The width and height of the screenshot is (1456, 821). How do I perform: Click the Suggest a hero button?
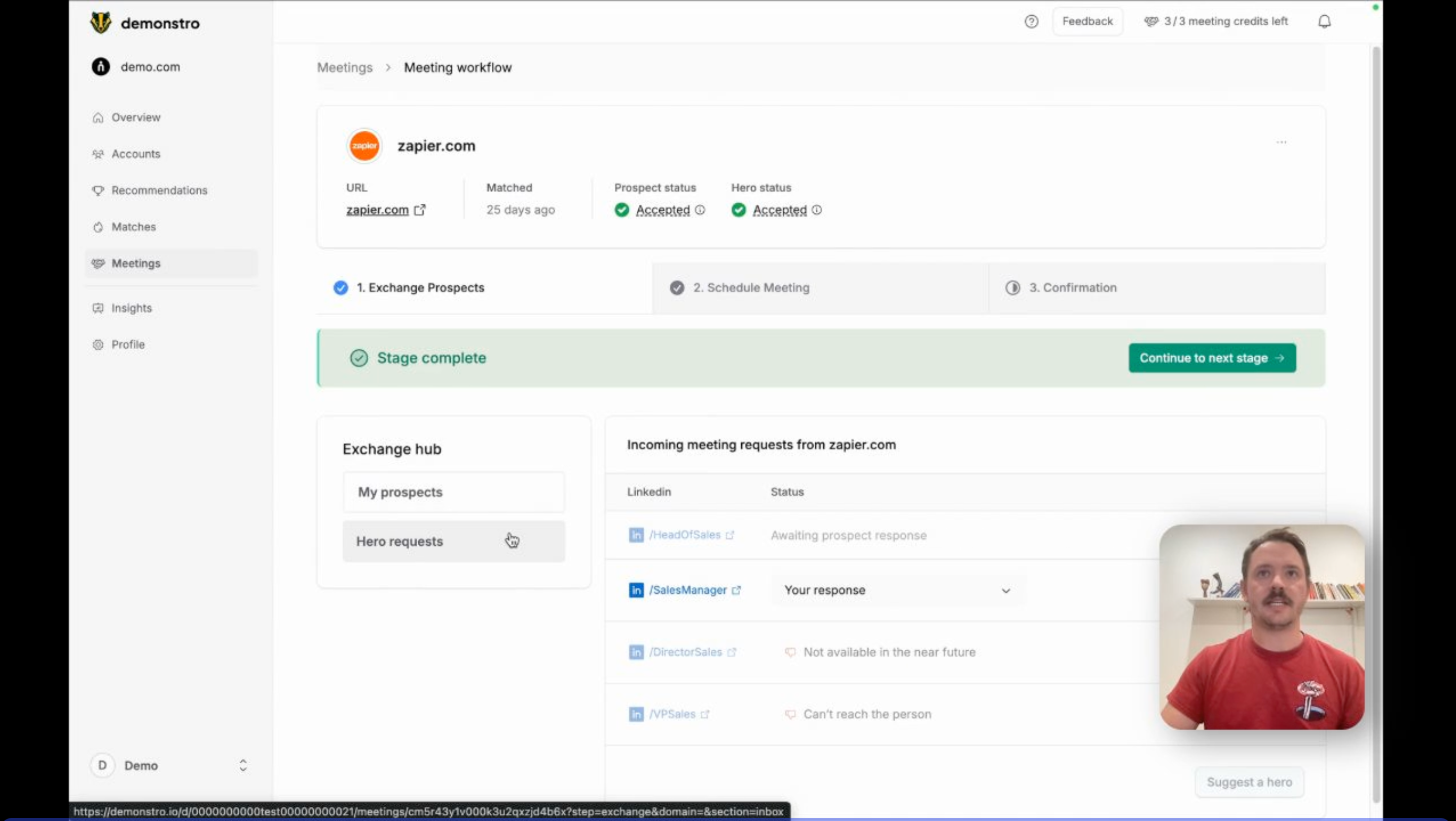[1249, 782]
